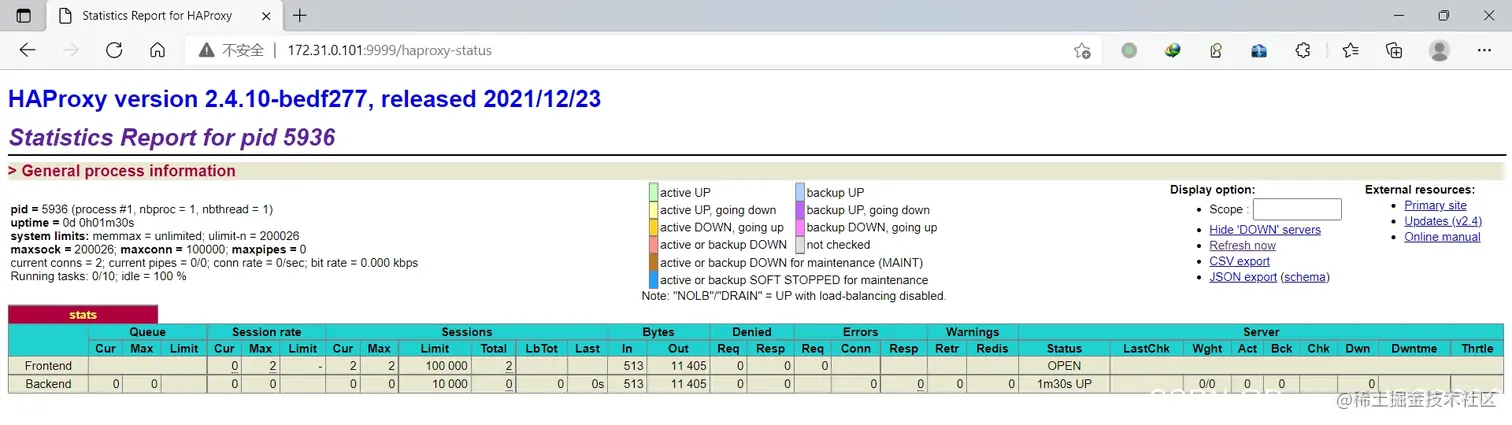Viewport: 1512px width, 425px height.
Task: Click the Backend row label
Action: click(48, 384)
